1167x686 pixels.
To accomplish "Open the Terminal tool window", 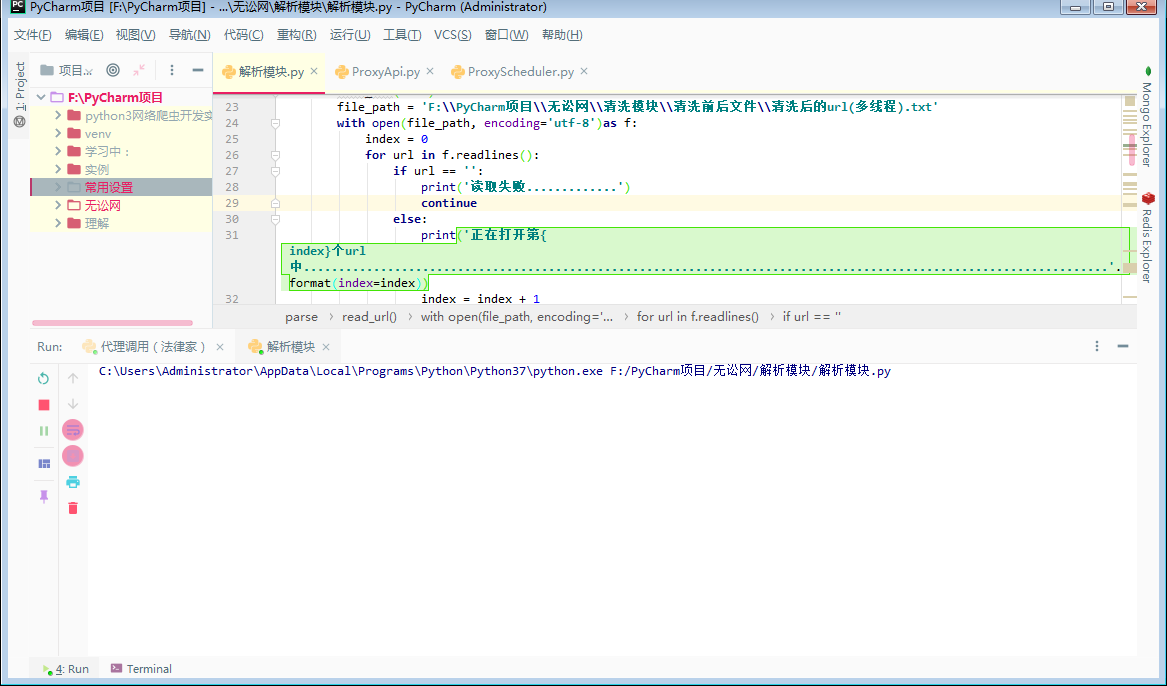I will [141, 669].
